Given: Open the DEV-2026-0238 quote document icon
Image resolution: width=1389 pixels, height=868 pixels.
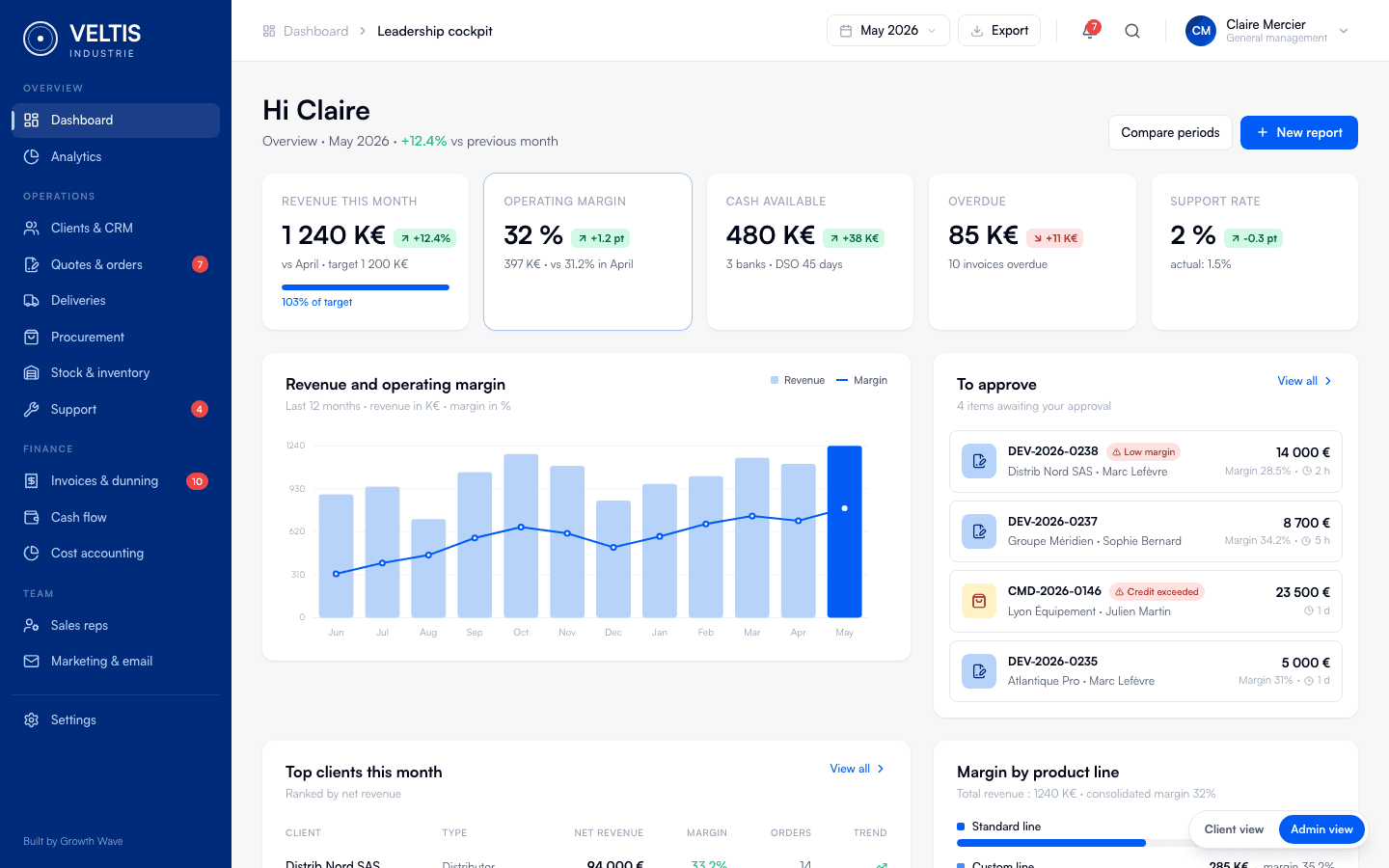Looking at the screenshot, I should tap(979, 461).
